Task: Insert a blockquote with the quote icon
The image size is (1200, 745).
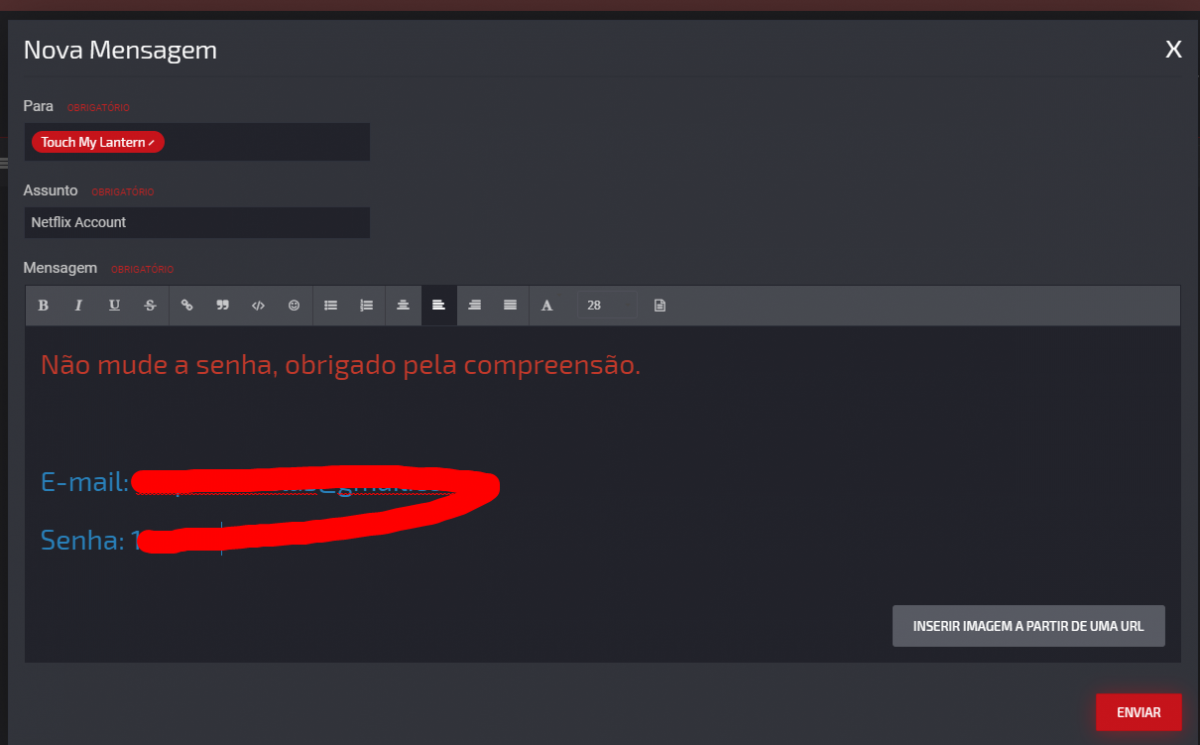Action: pyautogui.click(x=223, y=305)
